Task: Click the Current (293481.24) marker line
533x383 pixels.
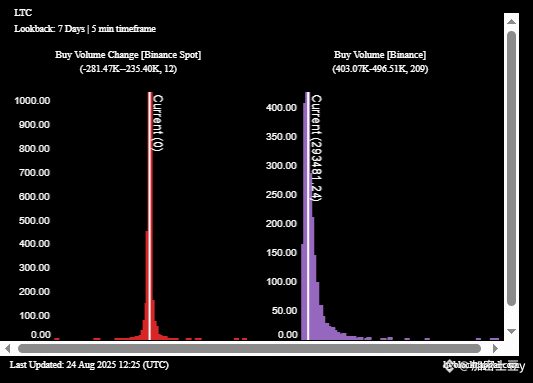Action: [x=308, y=215]
